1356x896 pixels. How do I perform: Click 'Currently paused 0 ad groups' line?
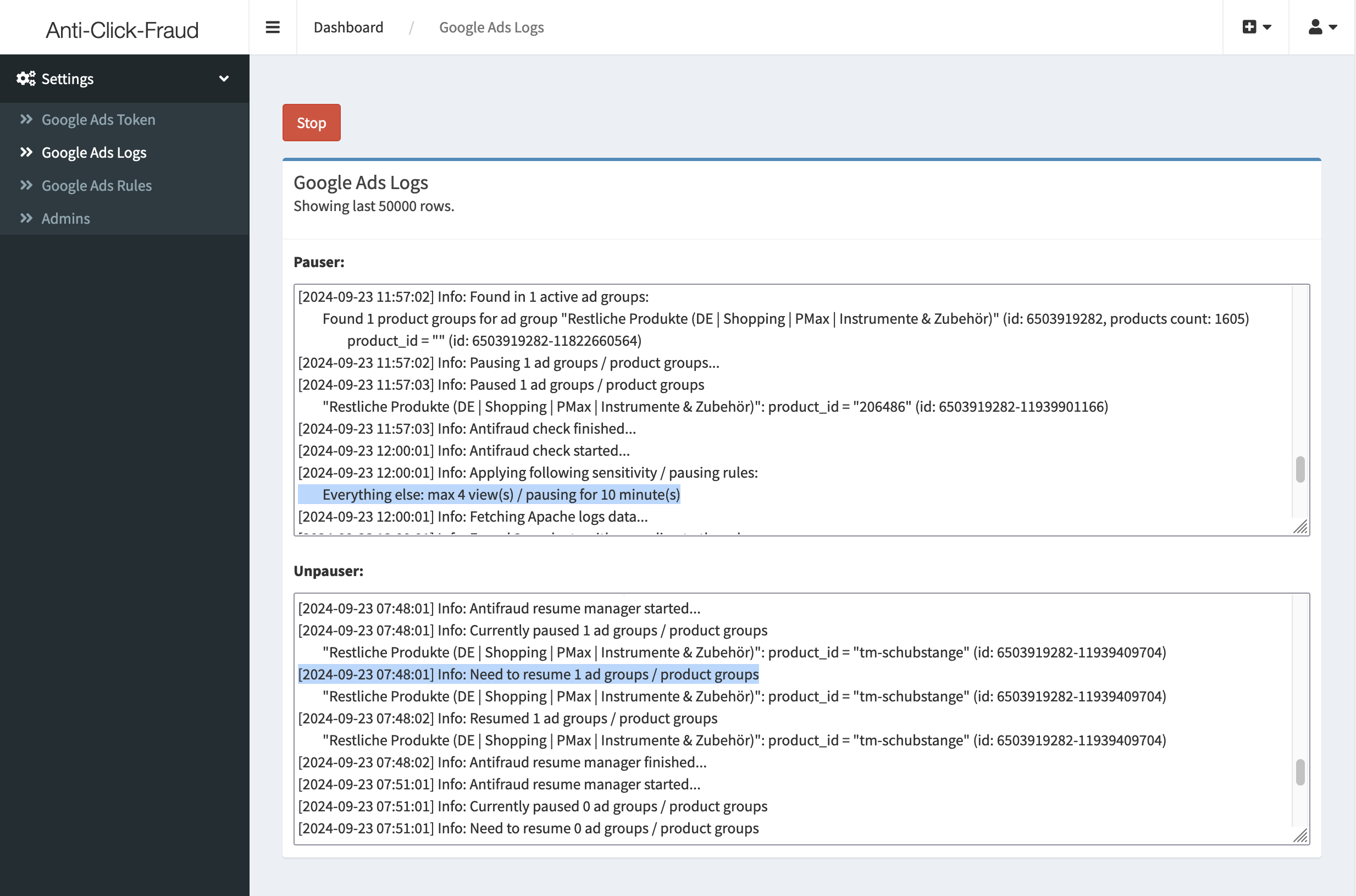[x=533, y=806]
